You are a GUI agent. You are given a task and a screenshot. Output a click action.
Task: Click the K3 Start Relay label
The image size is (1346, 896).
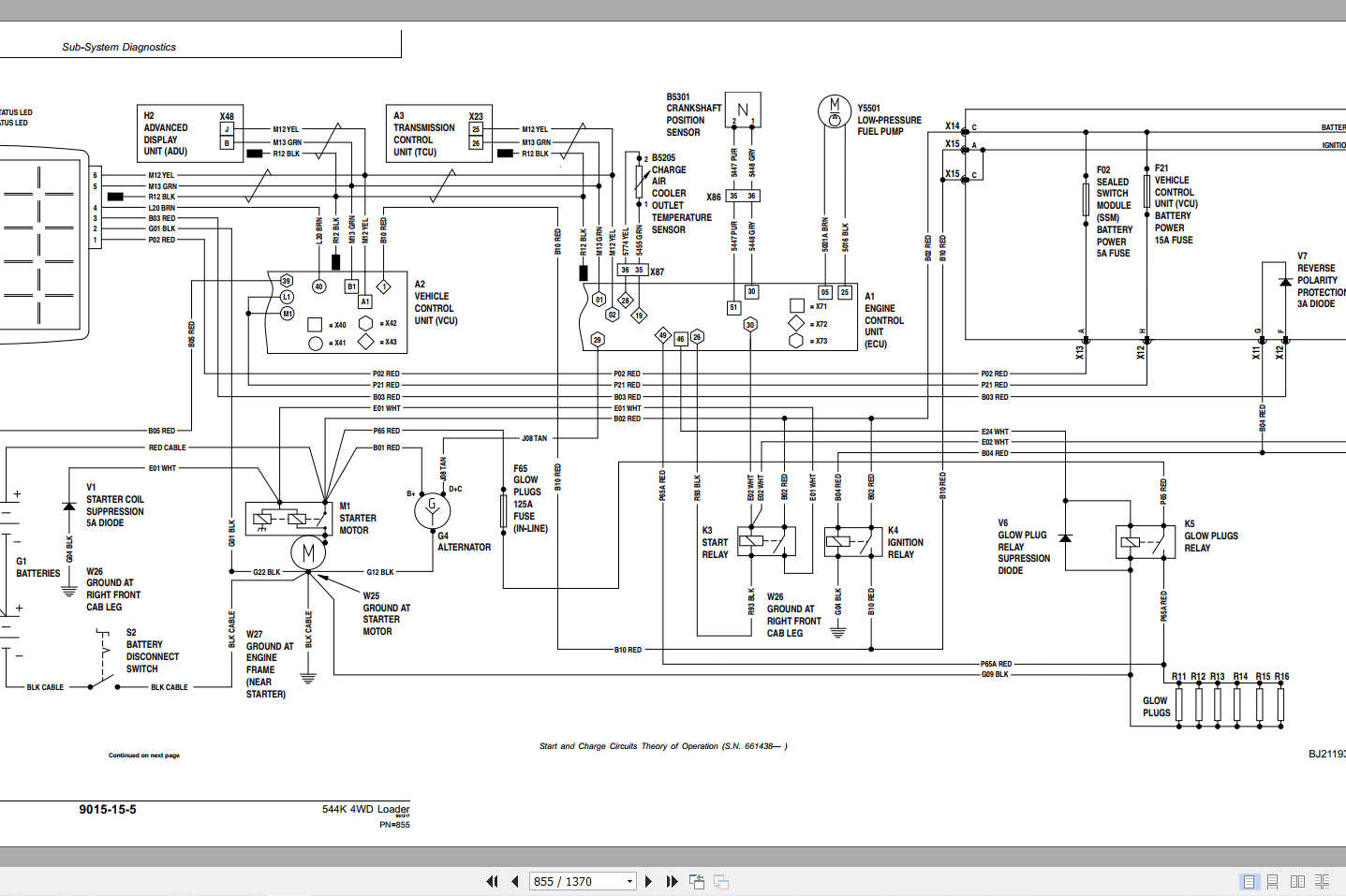(715, 542)
